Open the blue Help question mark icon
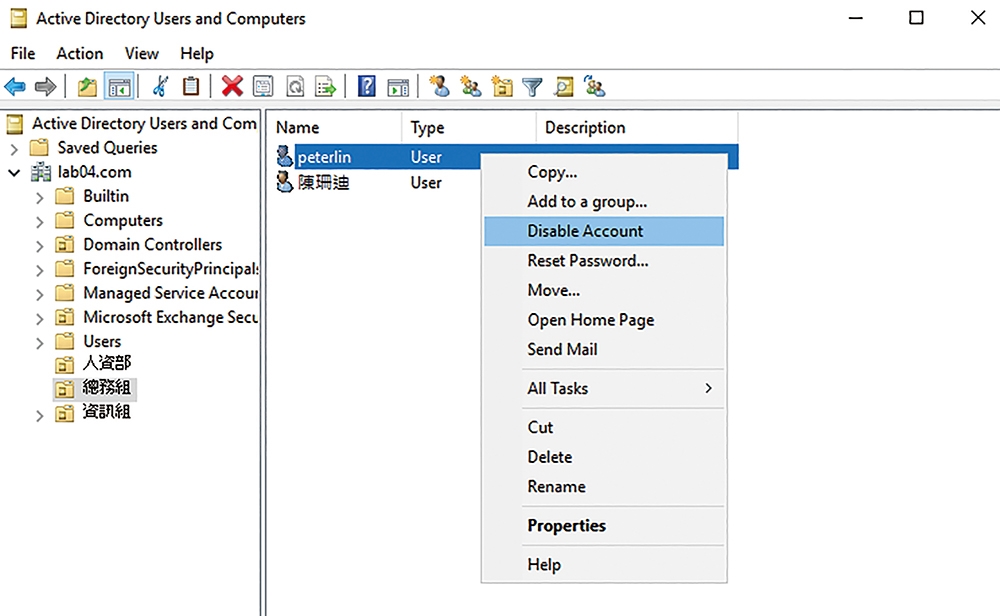1000x616 pixels. (367, 86)
